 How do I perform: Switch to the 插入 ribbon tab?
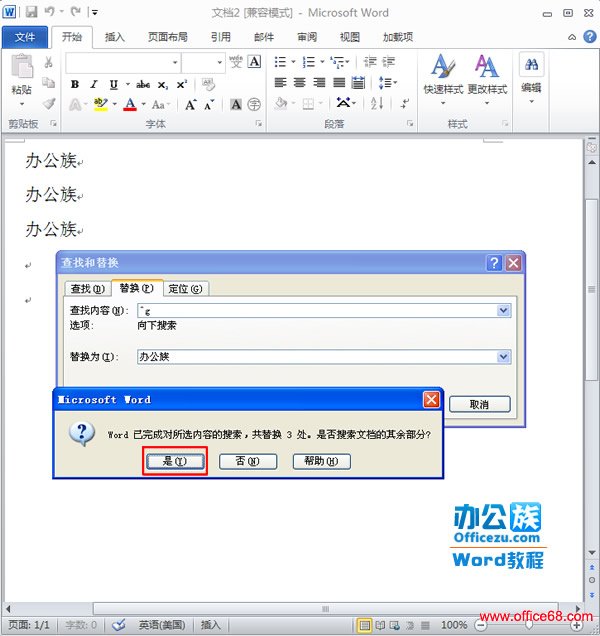click(114, 37)
